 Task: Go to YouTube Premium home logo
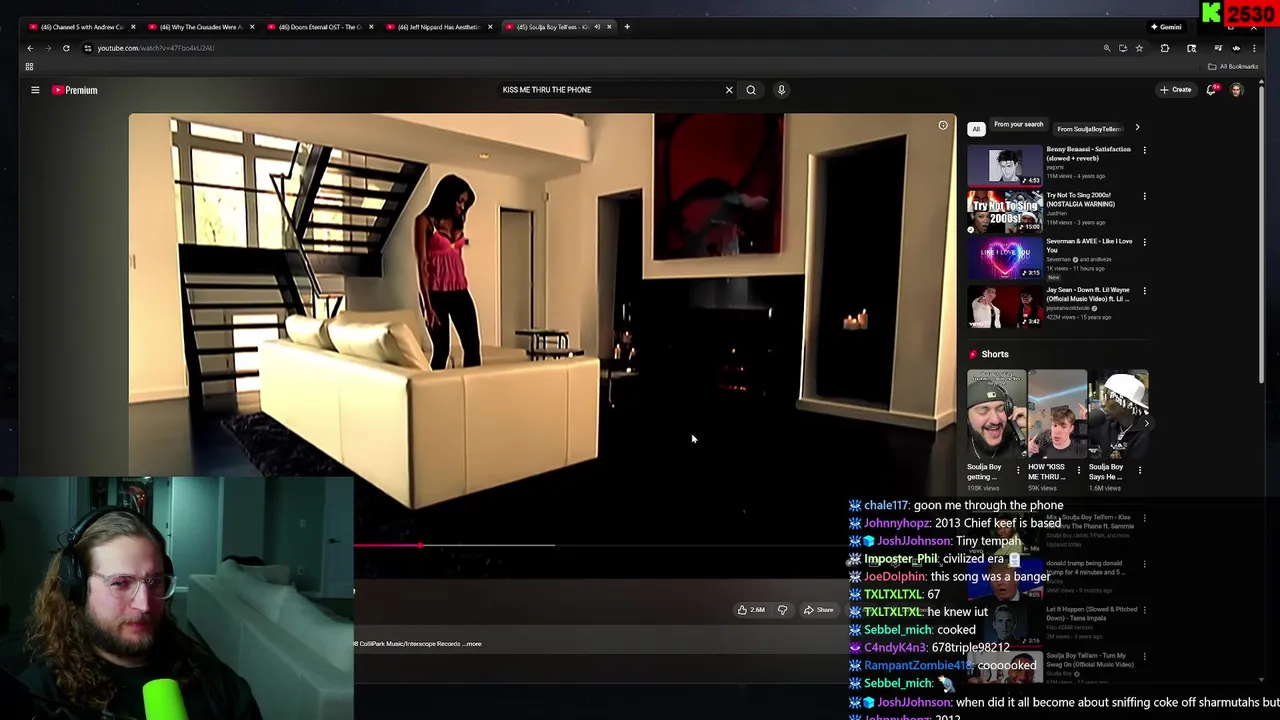point(75,90)
